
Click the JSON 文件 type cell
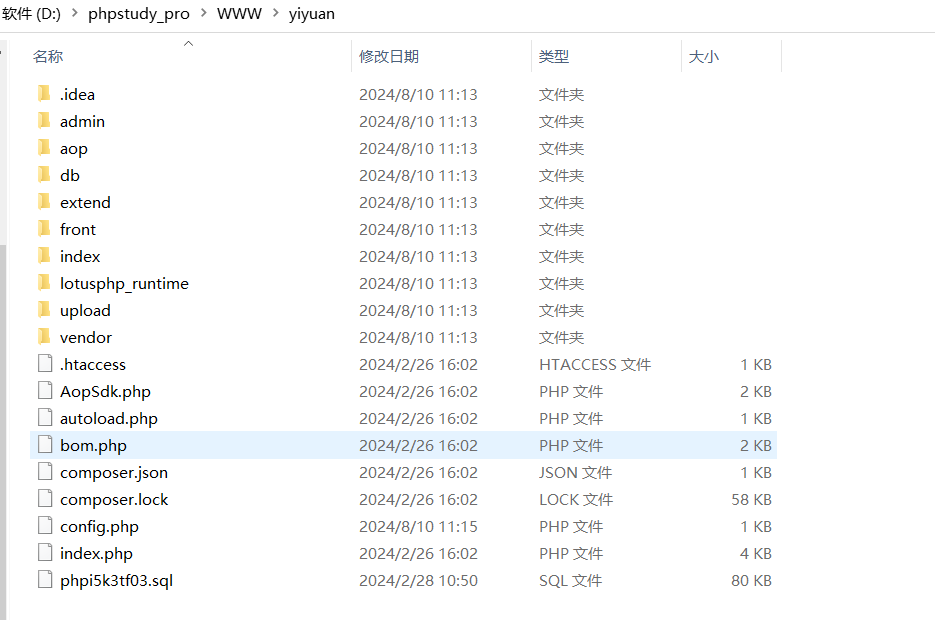point(575,473)
